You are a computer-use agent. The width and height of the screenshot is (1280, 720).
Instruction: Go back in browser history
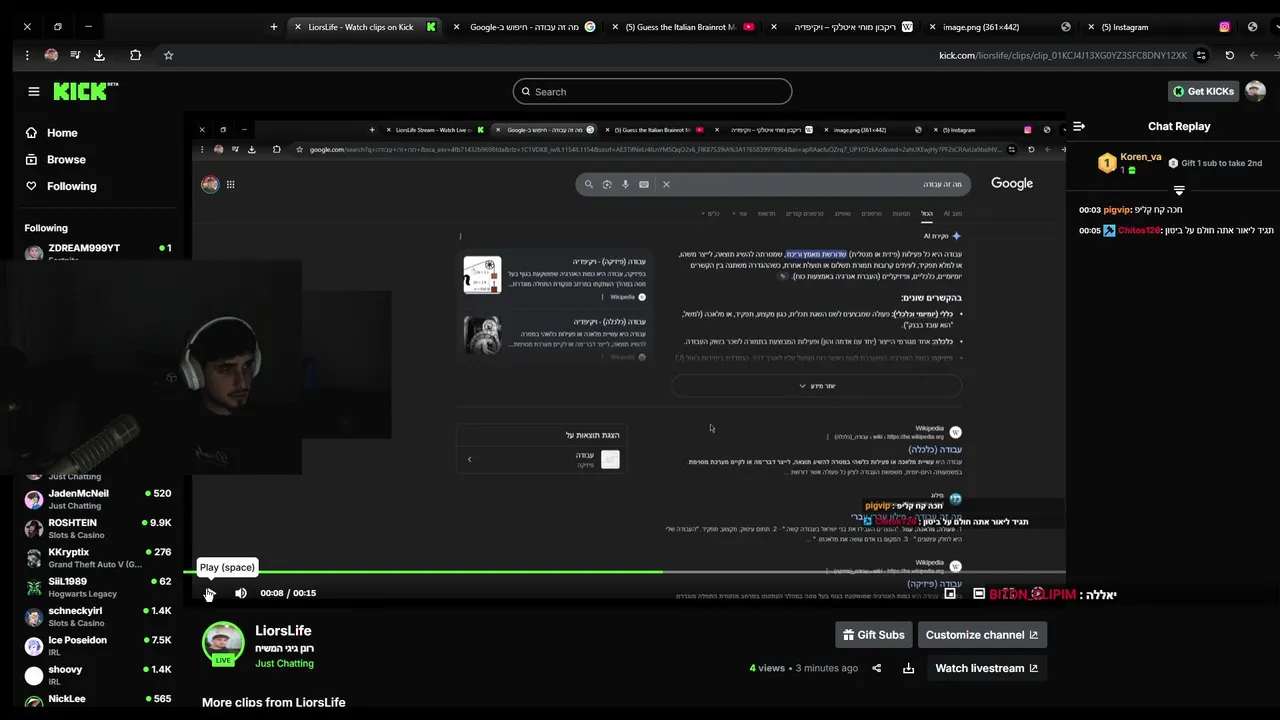(1254, 55)
